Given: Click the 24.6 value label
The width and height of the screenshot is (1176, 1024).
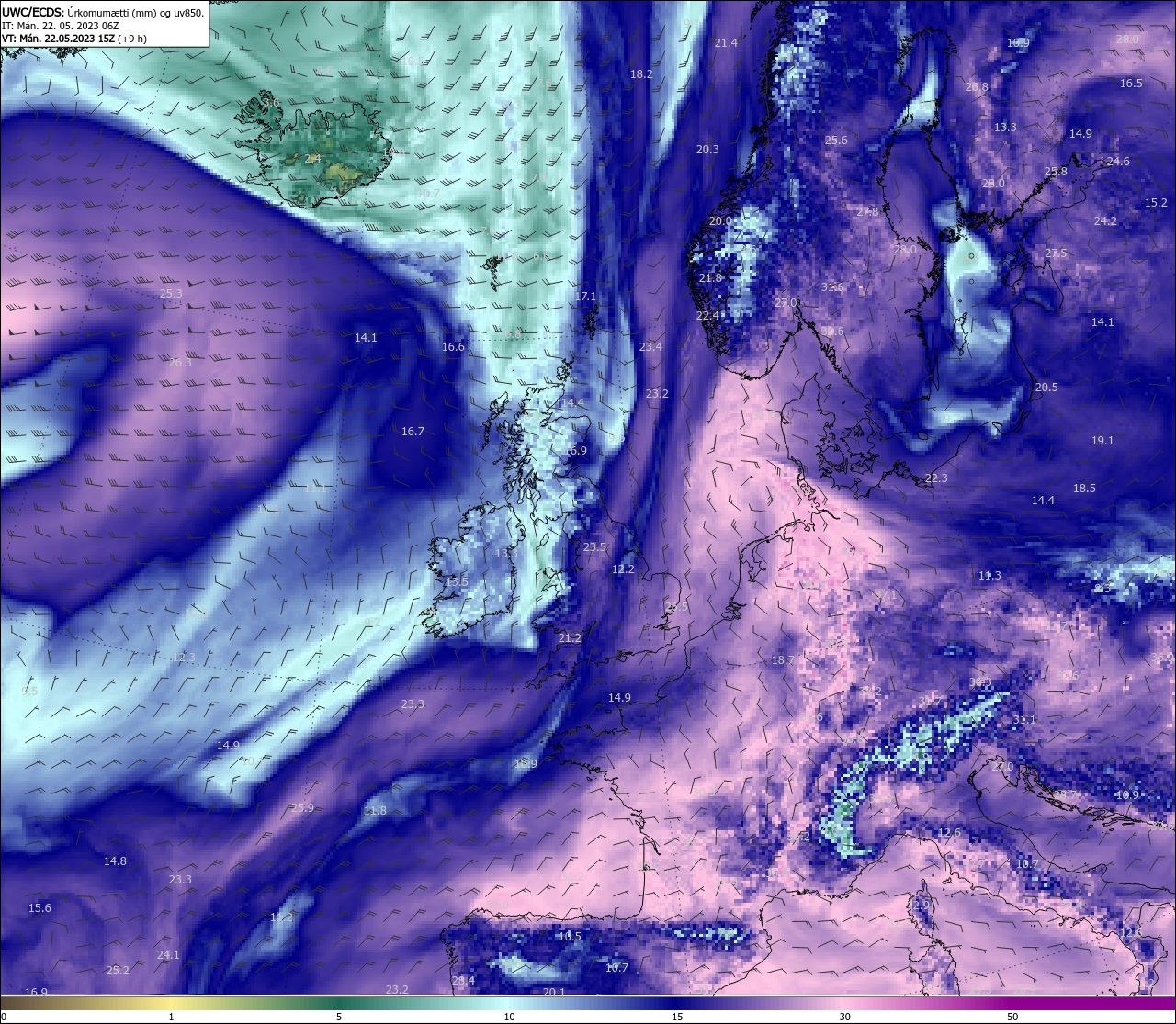Looking at the screenshot, I should coord(1118,162).
